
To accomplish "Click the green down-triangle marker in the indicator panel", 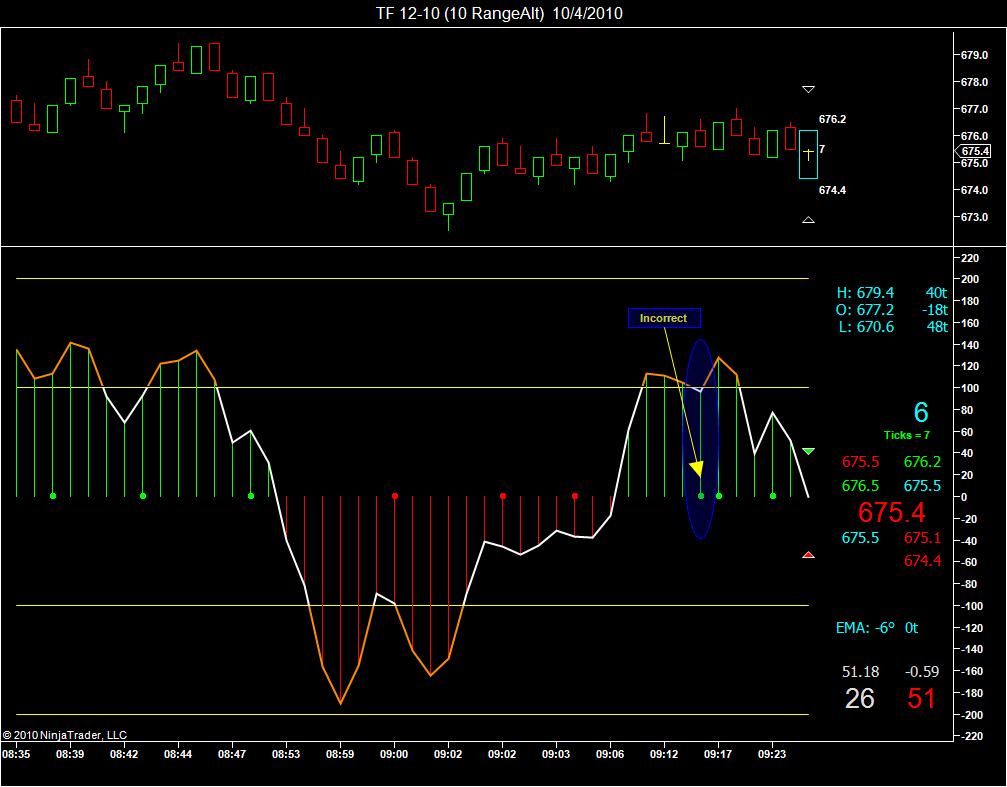I will pos(809,452).
